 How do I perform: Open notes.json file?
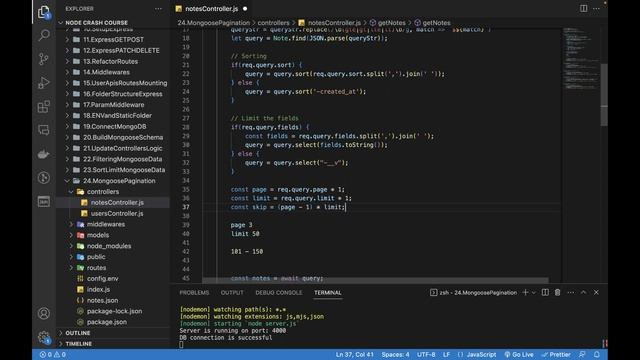[x=113, y=300]
